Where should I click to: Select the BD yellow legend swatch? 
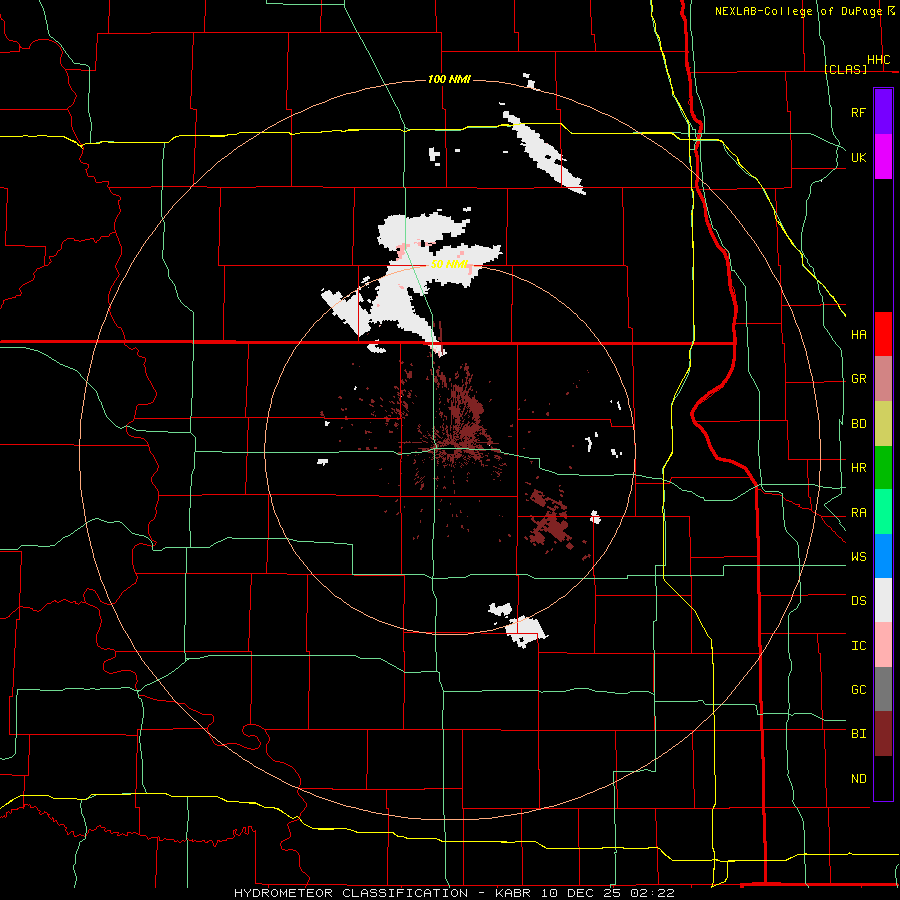[883, 423]
